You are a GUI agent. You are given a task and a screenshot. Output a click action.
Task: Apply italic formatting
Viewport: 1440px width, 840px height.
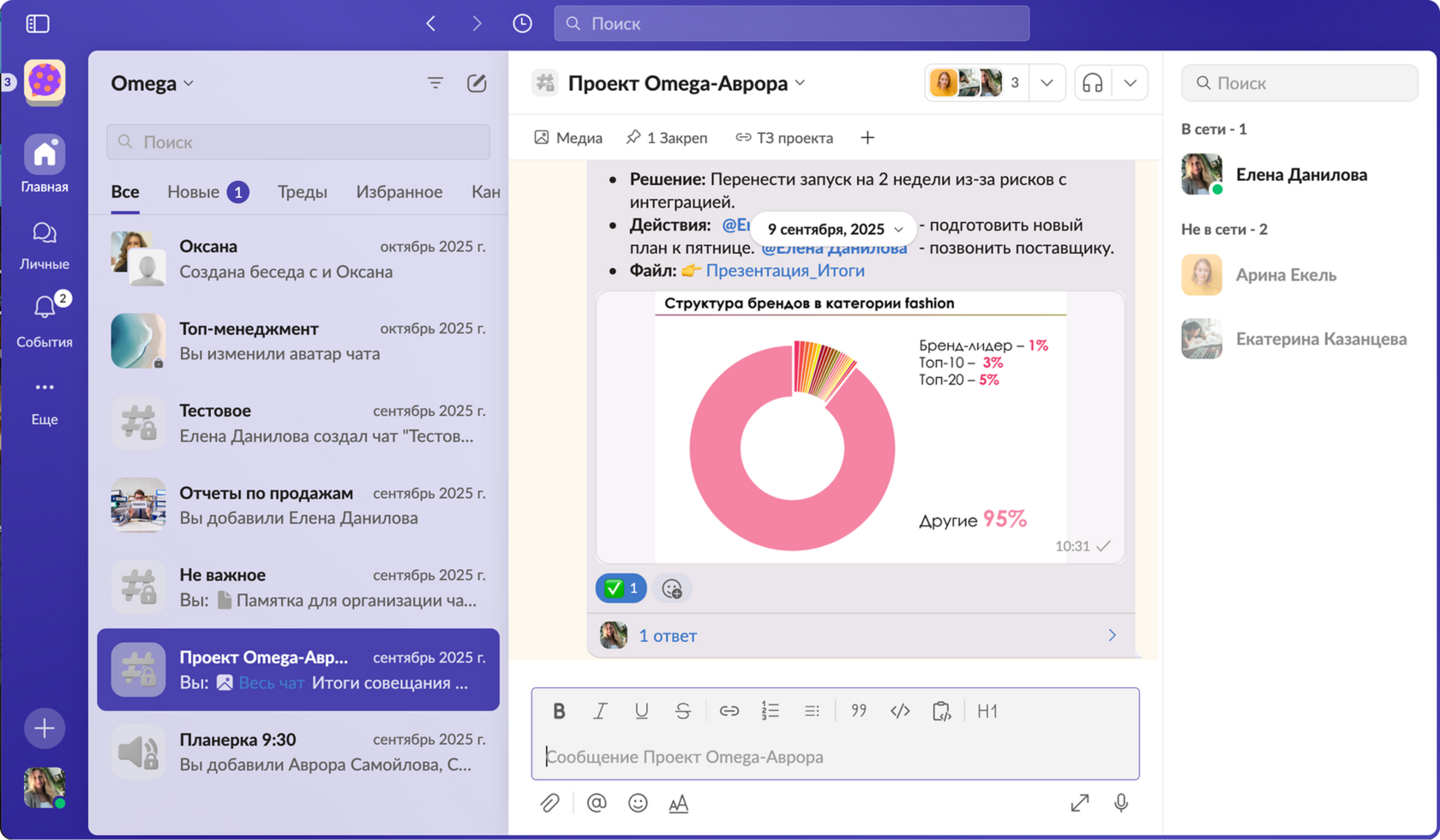[x=600, y=711]
